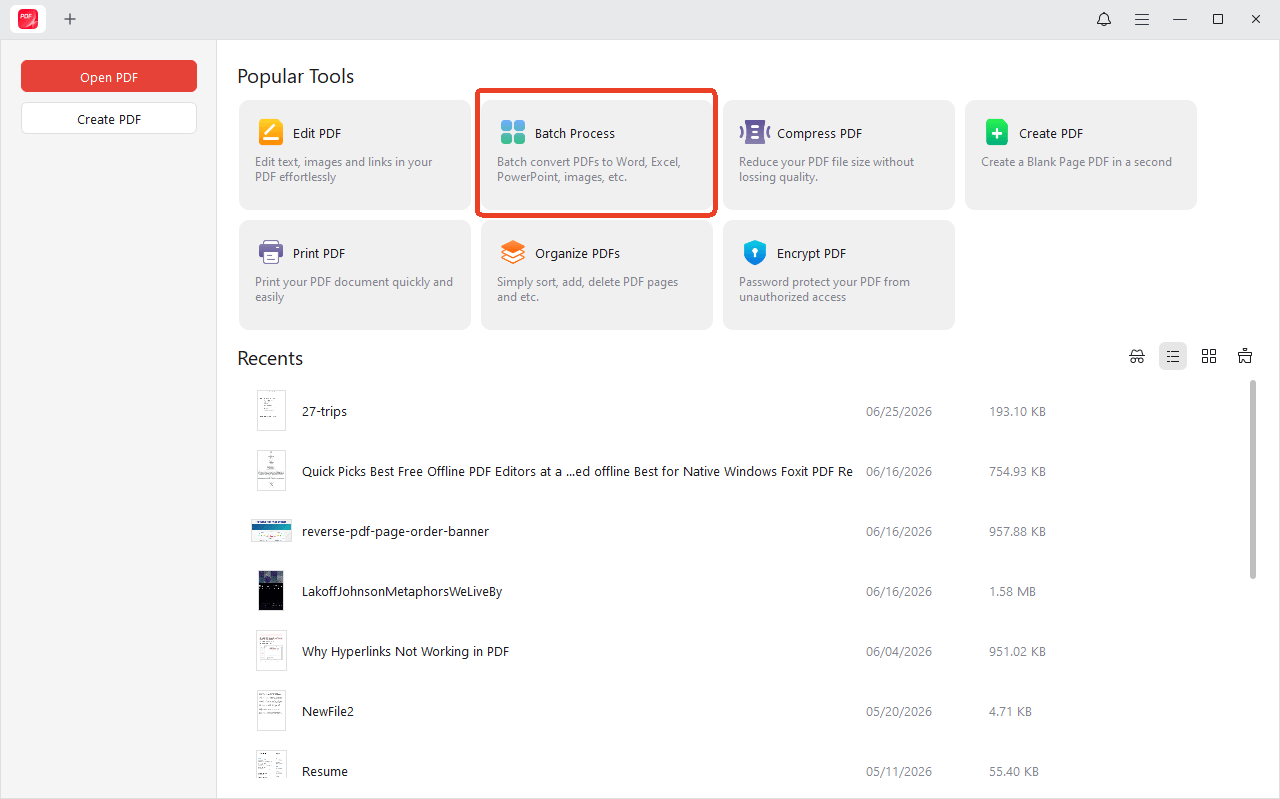Click the 957.88 KB size value
The image size is (1280, 799).
(x=1017, y=531)
